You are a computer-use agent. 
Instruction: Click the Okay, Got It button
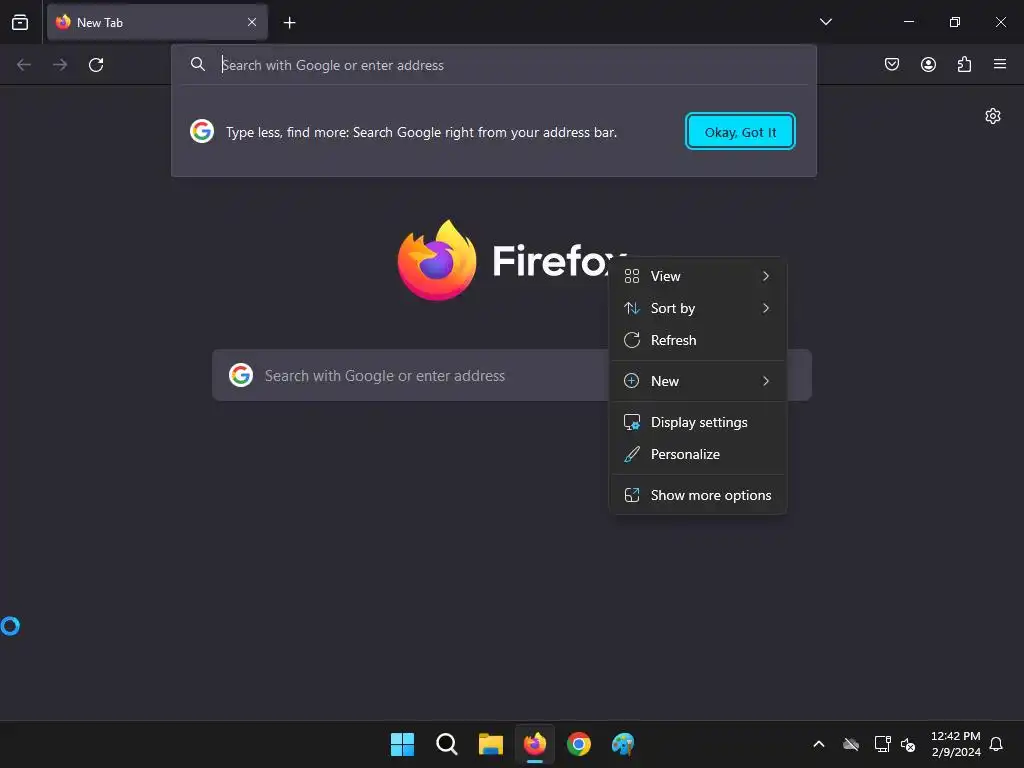[x=740, y=131]
